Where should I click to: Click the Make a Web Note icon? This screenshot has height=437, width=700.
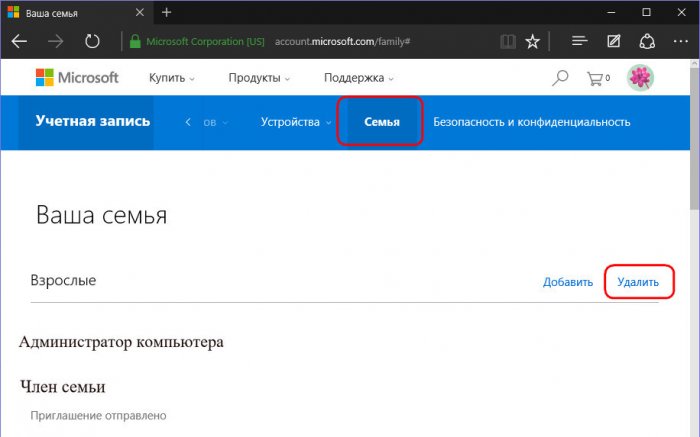[613, 41]
